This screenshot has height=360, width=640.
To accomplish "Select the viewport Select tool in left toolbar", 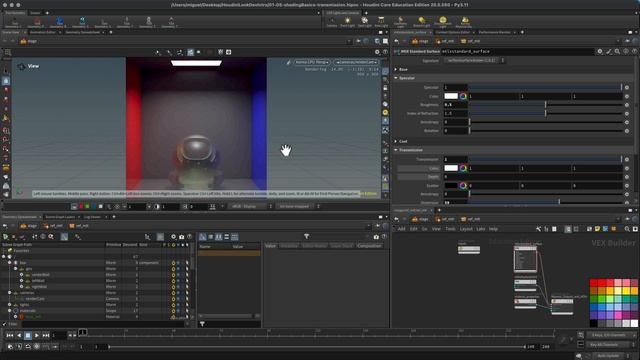I will click(x=6, y=71).
